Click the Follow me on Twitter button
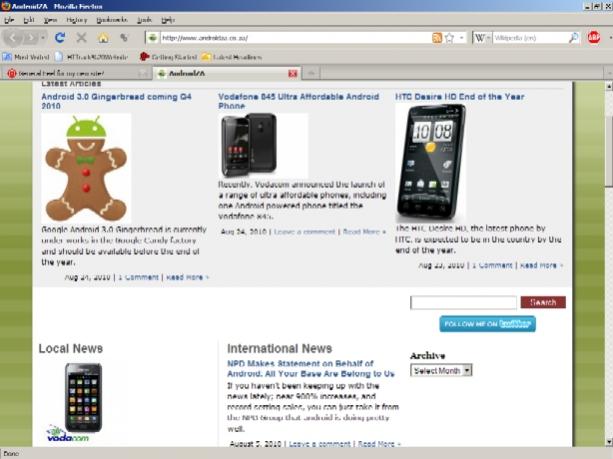 point(488,324)
